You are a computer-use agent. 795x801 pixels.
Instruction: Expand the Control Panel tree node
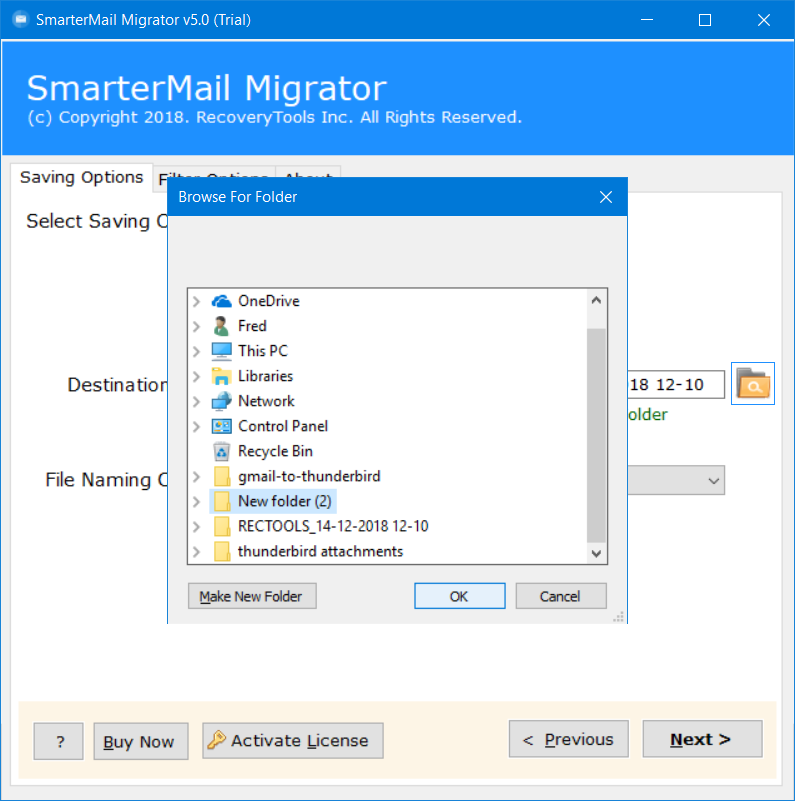197,427
